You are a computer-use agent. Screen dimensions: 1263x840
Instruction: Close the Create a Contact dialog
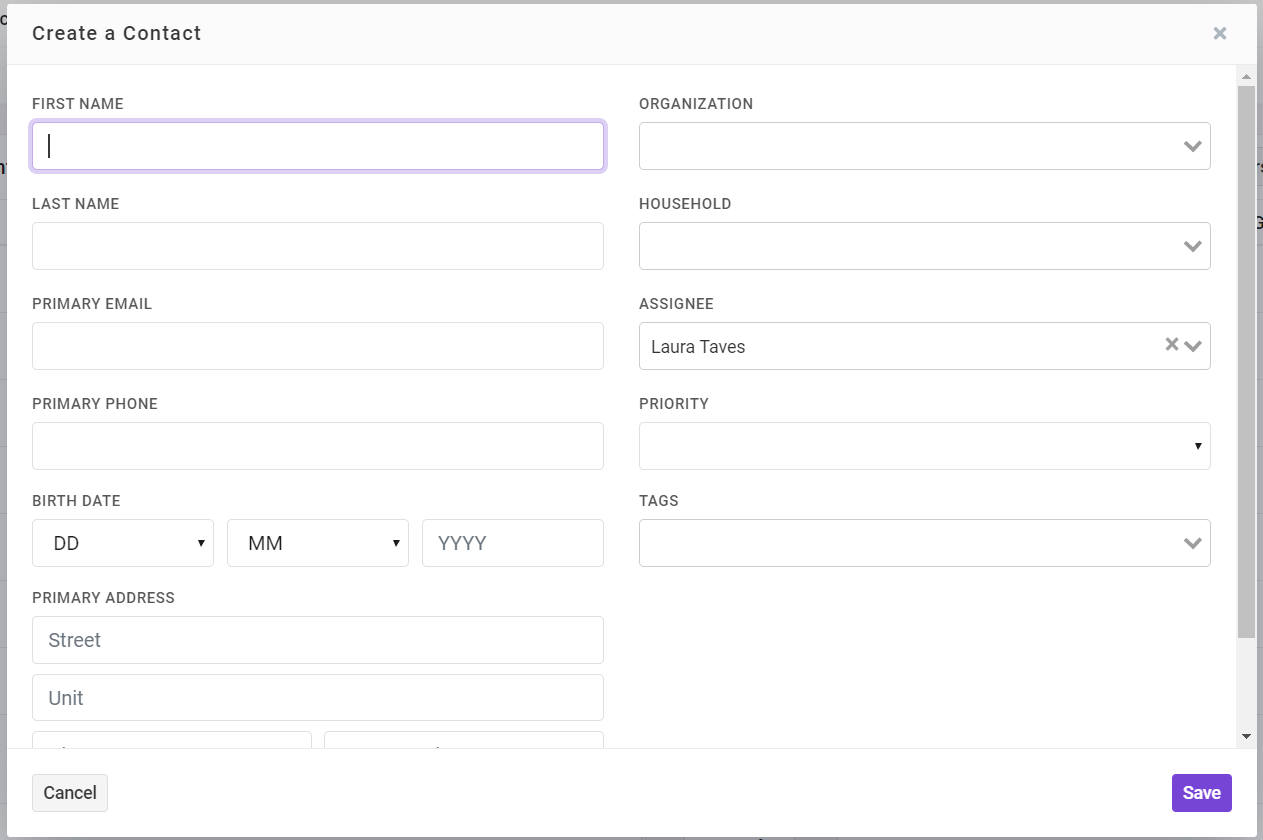point(1219,33)
